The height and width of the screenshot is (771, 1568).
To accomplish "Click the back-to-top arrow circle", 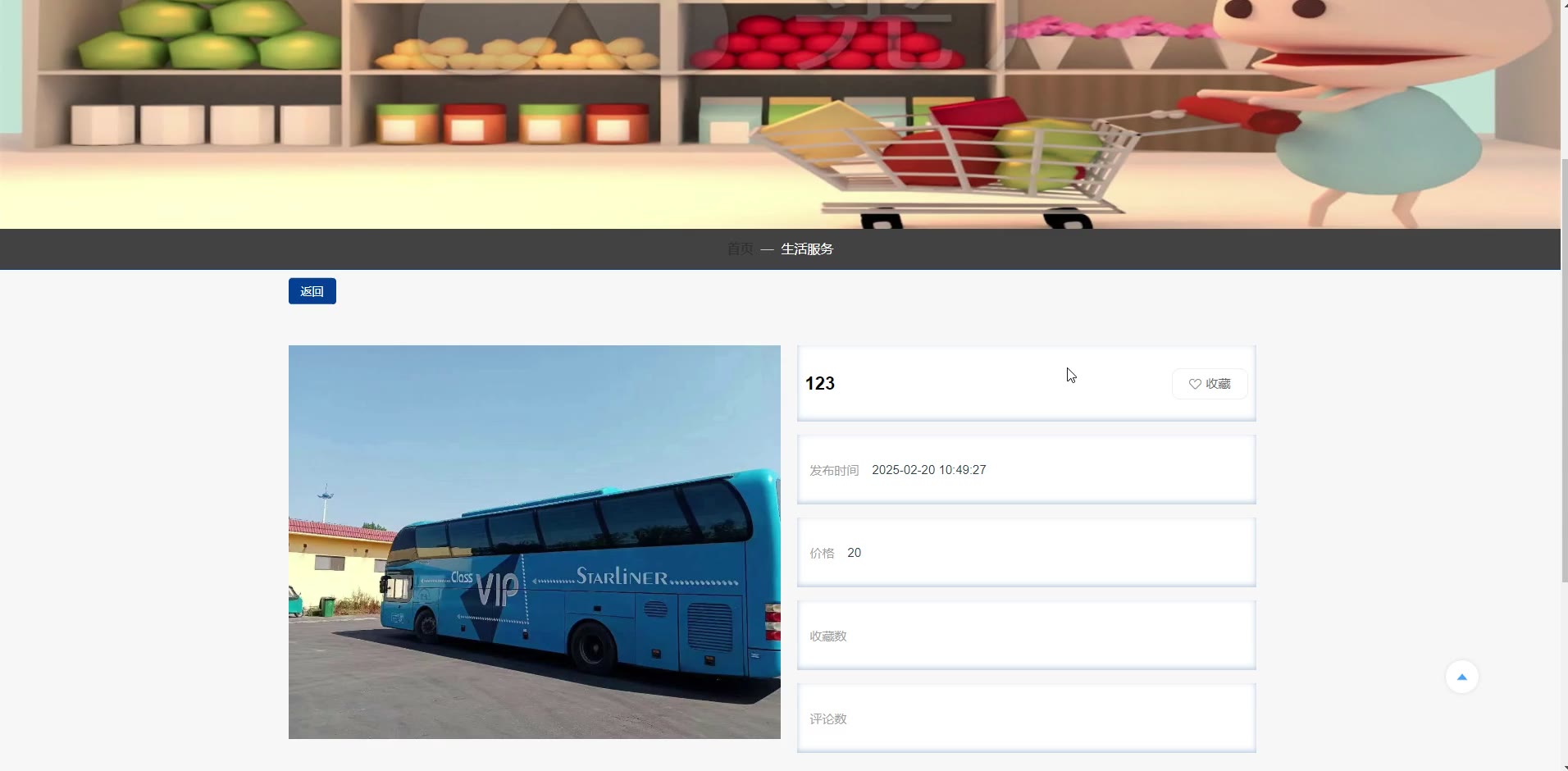I will pos(1461,677).
